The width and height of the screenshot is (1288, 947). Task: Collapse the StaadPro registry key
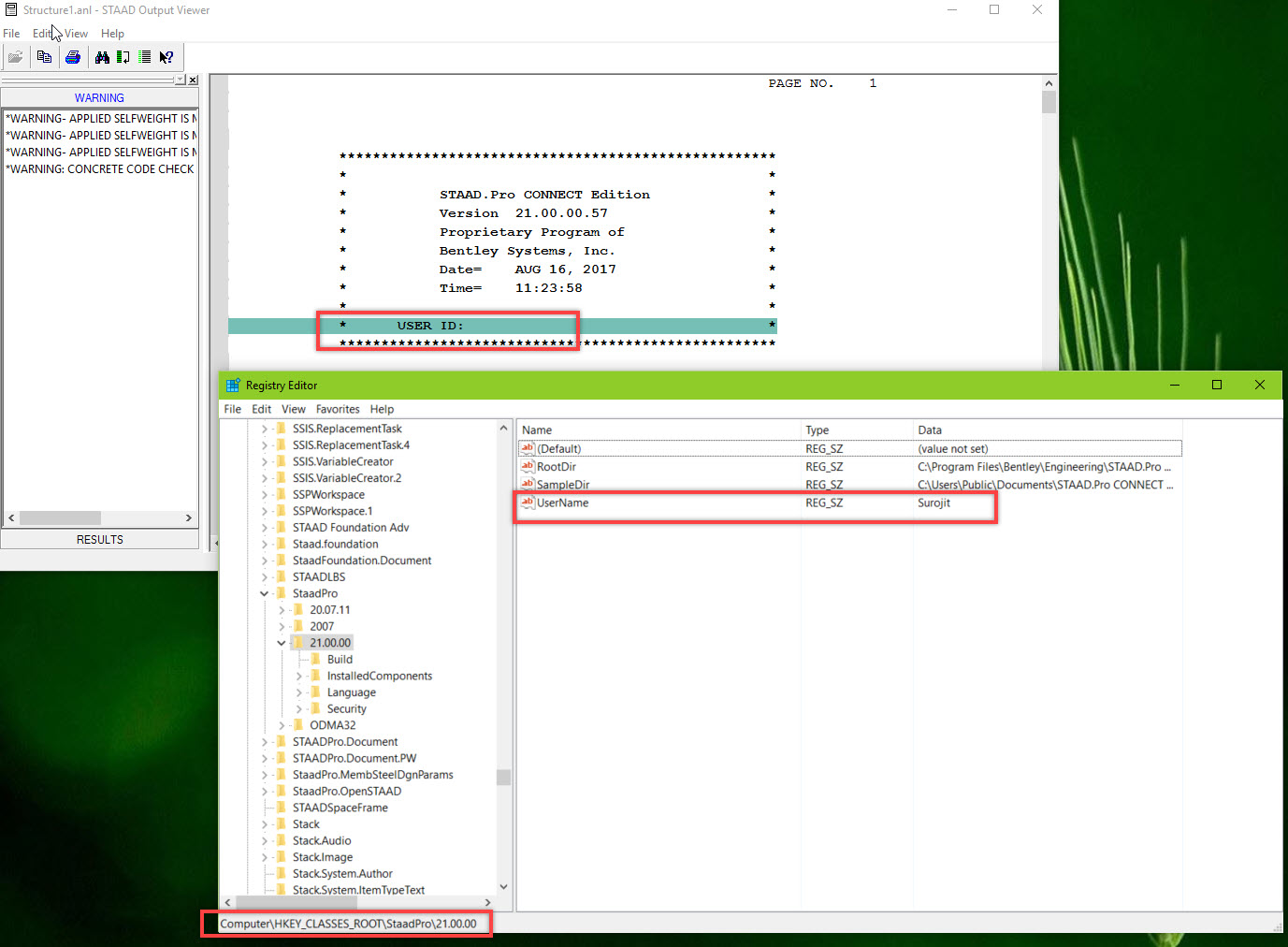coord(265,593)
